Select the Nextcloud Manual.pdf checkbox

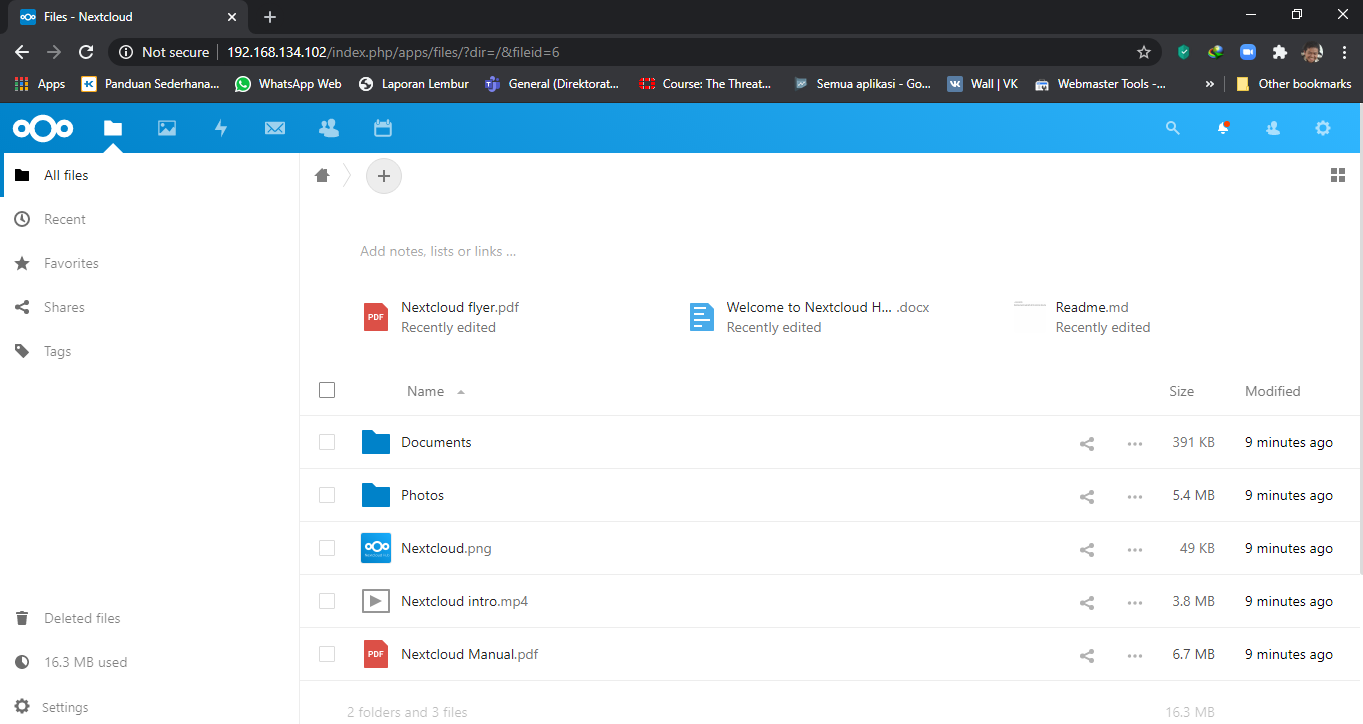(x=327, y=654)
